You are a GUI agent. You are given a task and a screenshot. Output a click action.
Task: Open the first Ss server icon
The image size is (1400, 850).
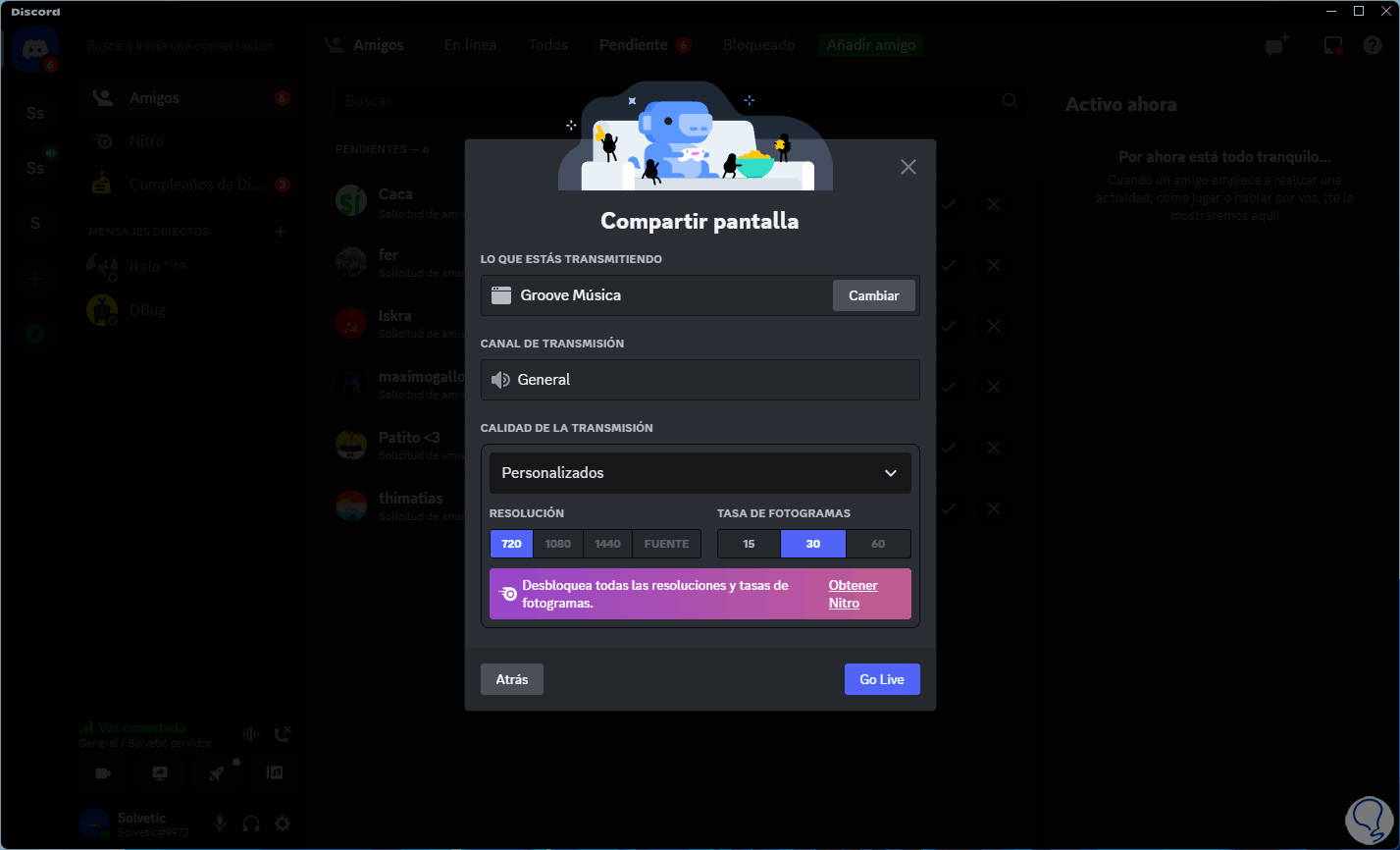35,113
